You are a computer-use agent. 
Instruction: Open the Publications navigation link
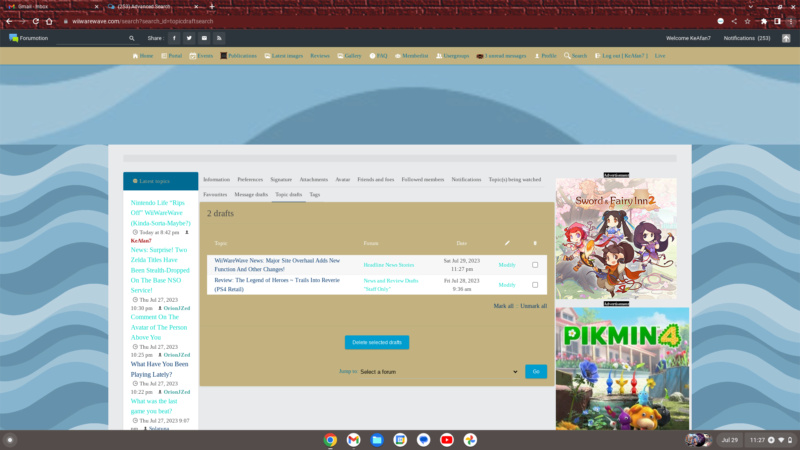click(x=238, y=56)
